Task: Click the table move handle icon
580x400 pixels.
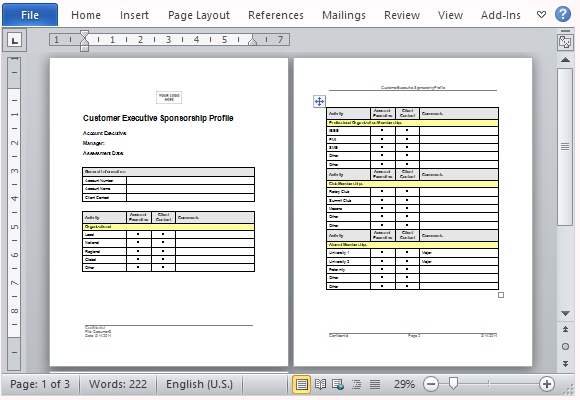Action: coord(319,101)
